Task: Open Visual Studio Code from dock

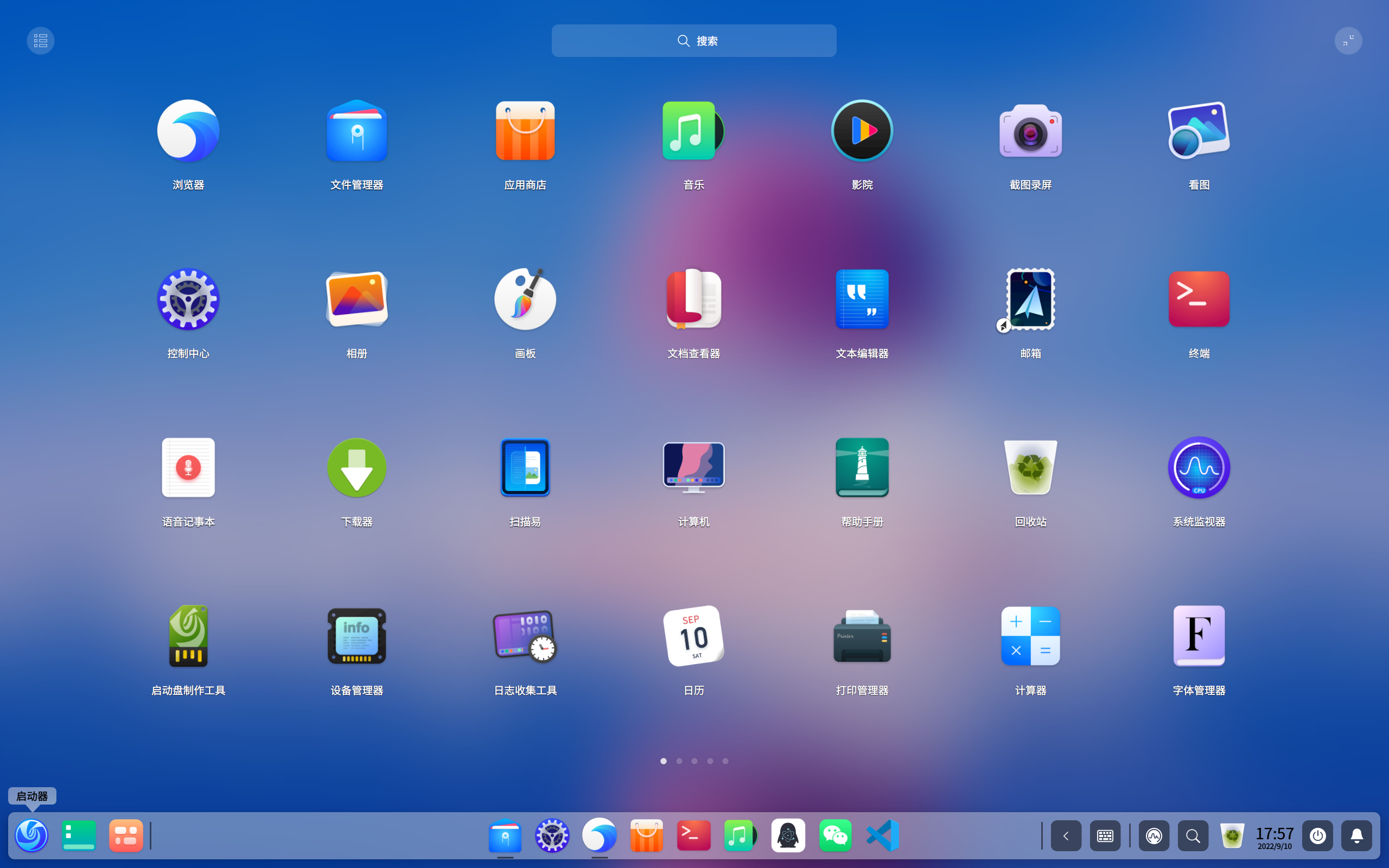Action: pos(883,836)
